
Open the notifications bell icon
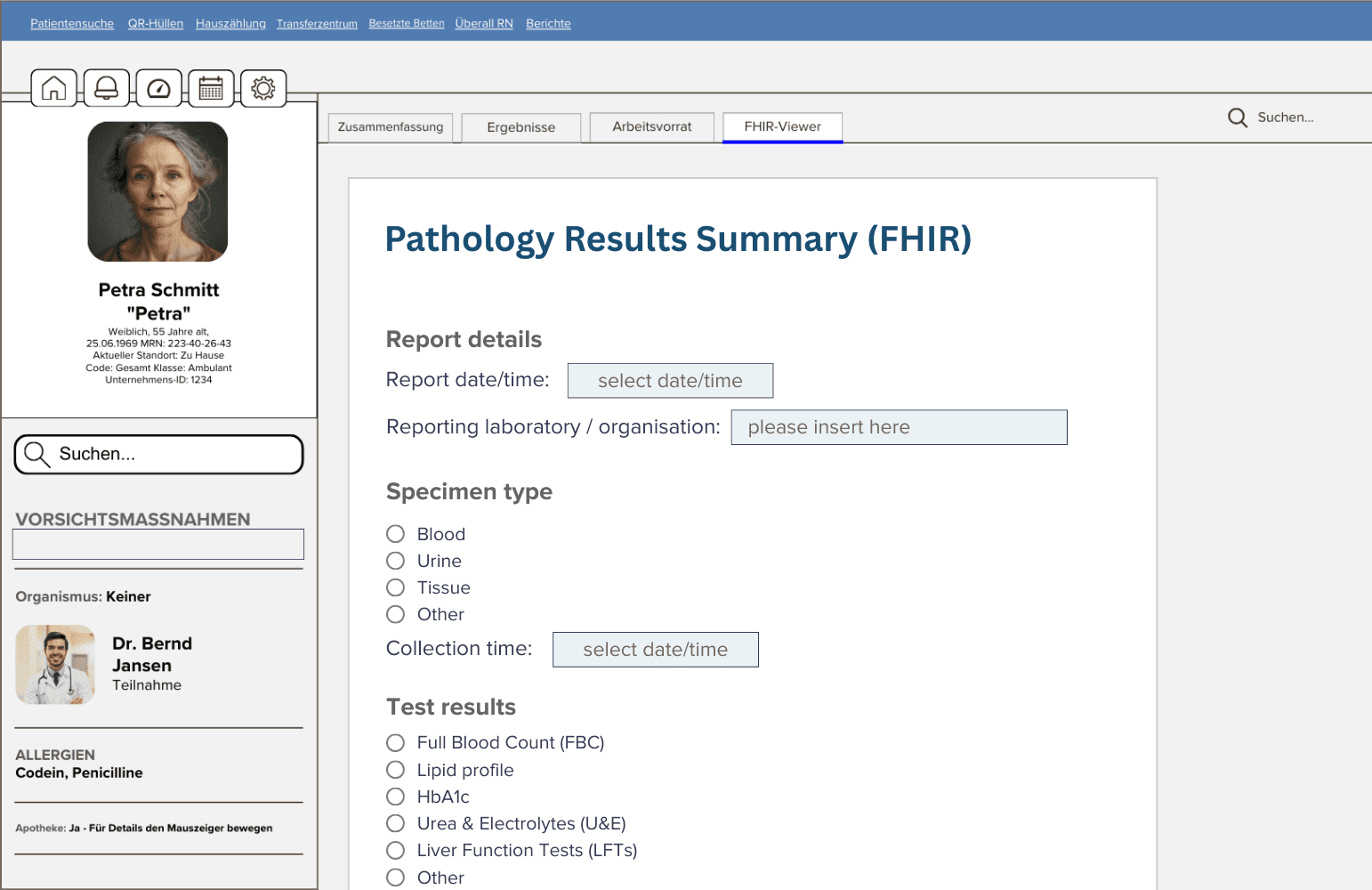coord(106,87)
